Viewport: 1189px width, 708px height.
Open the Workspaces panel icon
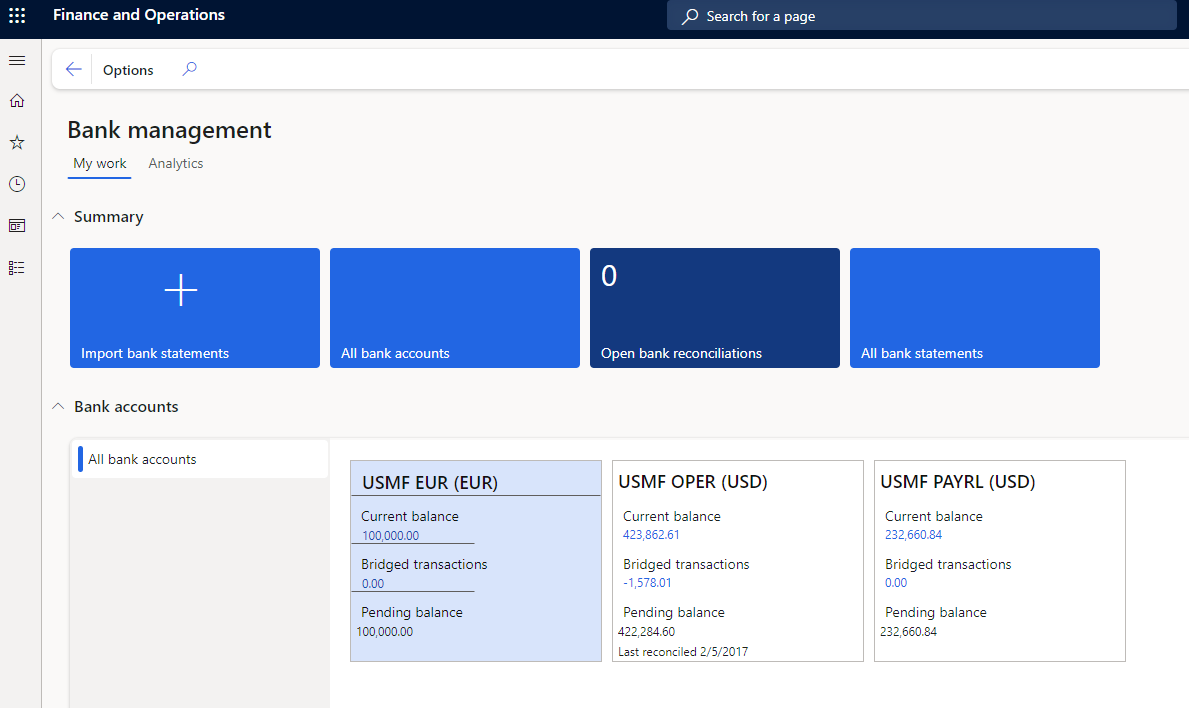click(16, 225)
